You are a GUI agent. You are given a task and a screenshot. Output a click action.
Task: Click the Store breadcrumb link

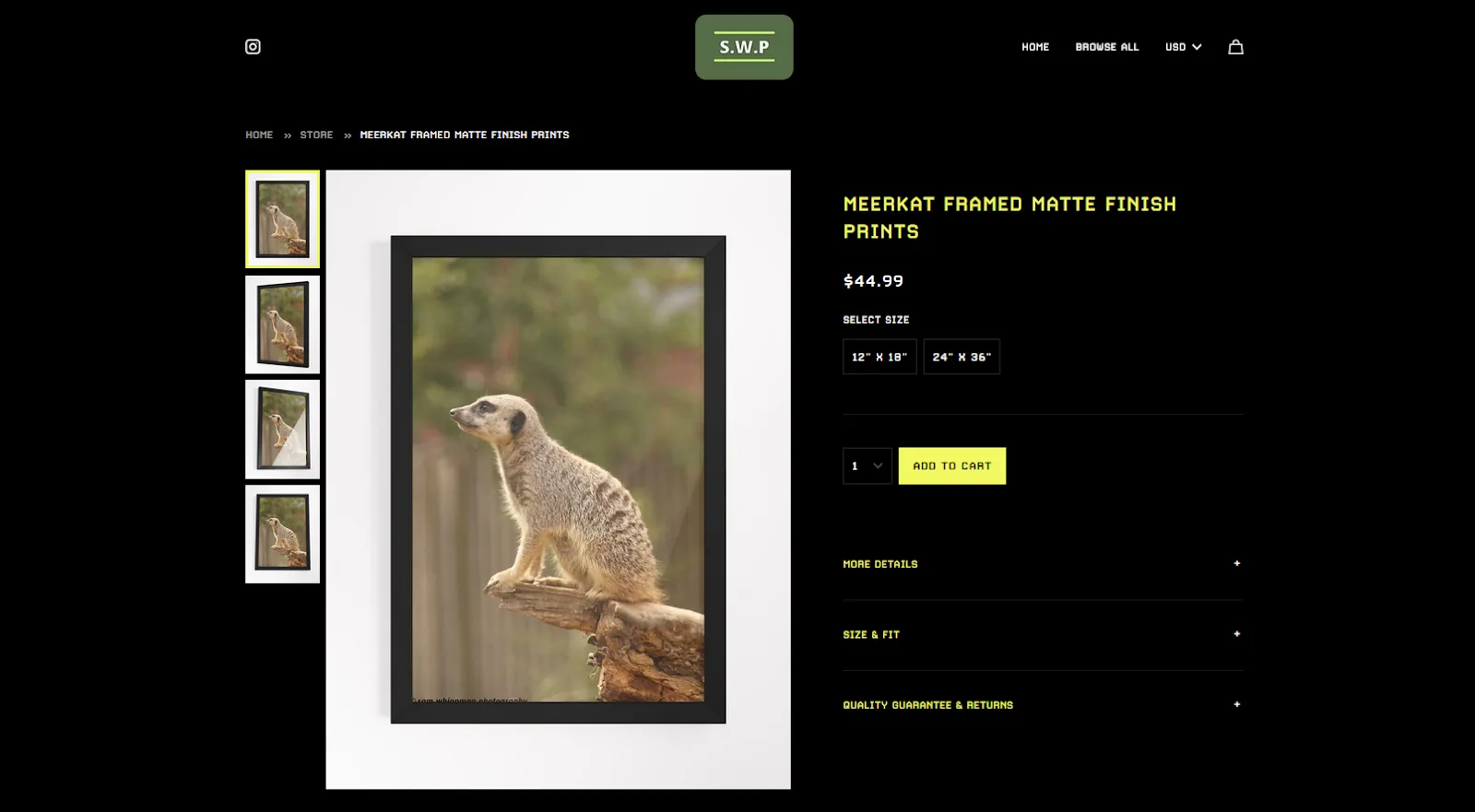click(x=316, y=135)
